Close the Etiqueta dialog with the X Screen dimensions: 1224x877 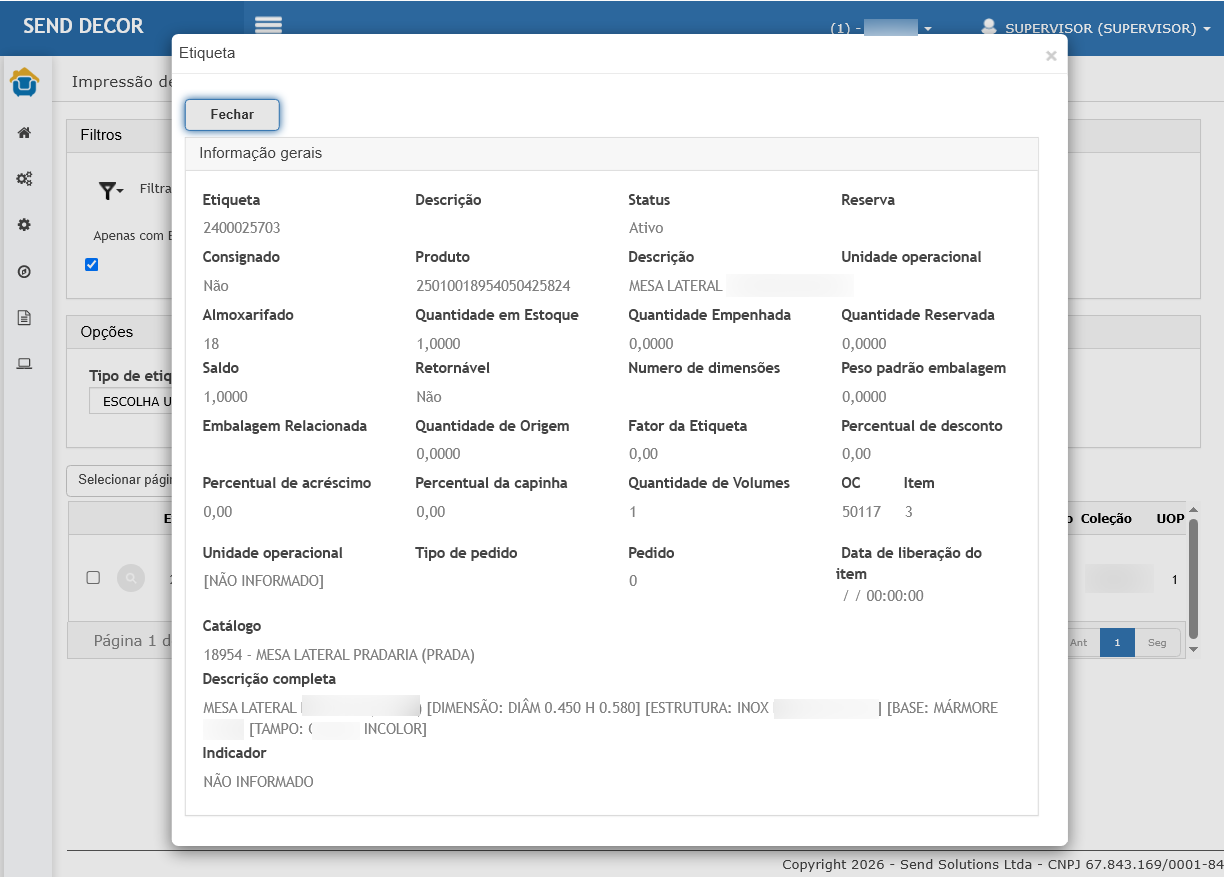1051,56
